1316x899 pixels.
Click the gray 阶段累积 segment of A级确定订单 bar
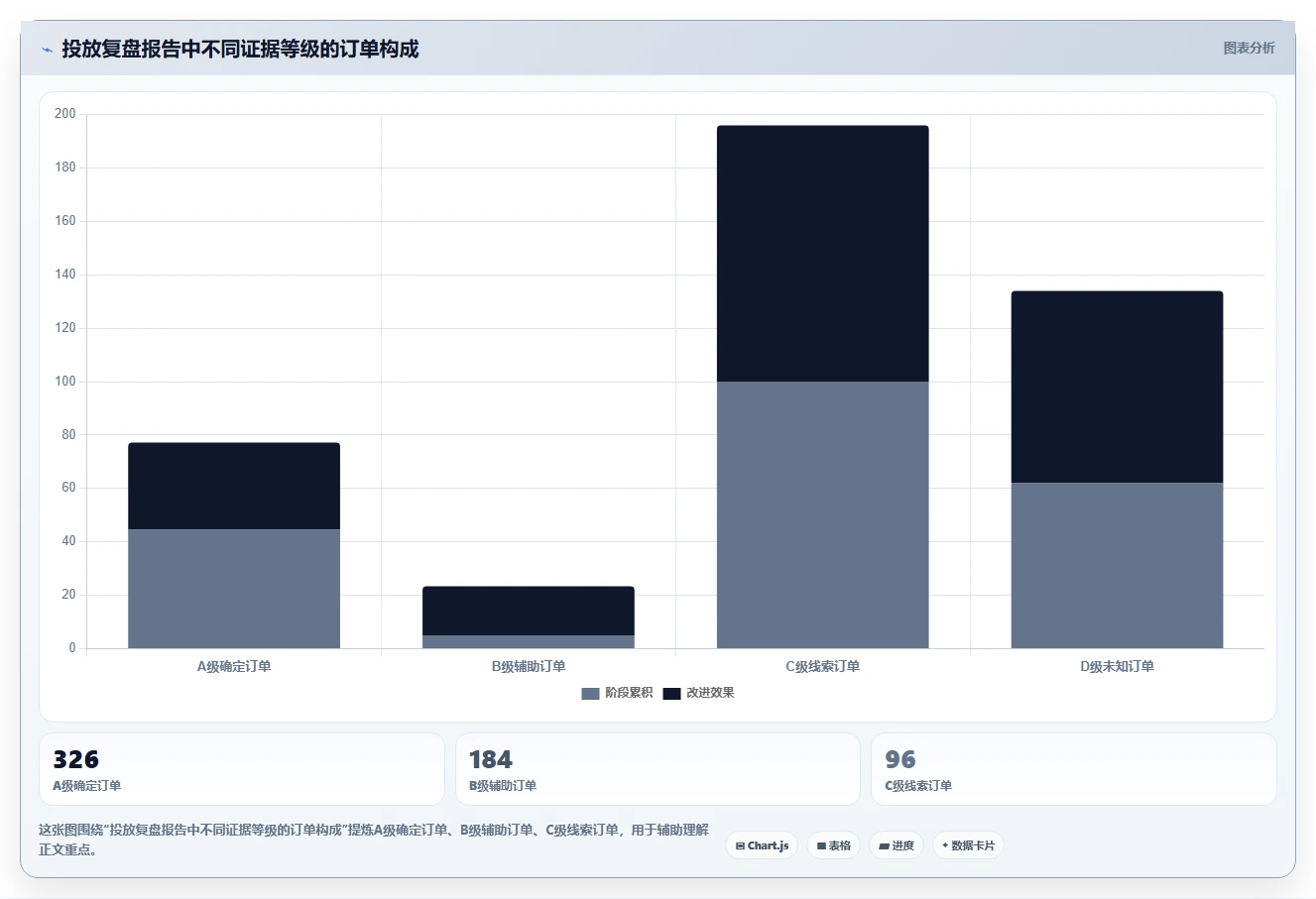[234, 589]
